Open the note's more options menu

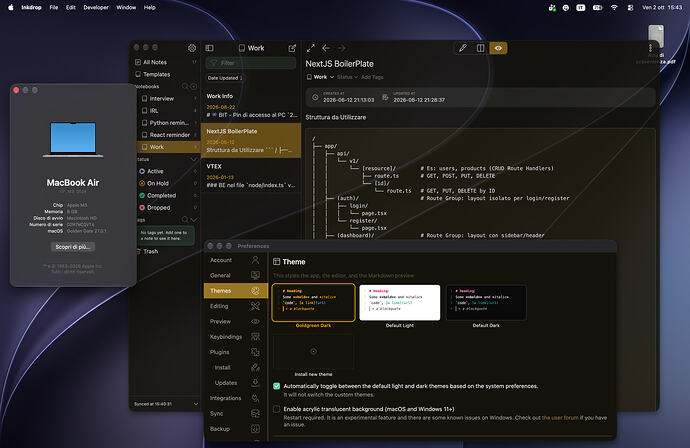[650, 48]
